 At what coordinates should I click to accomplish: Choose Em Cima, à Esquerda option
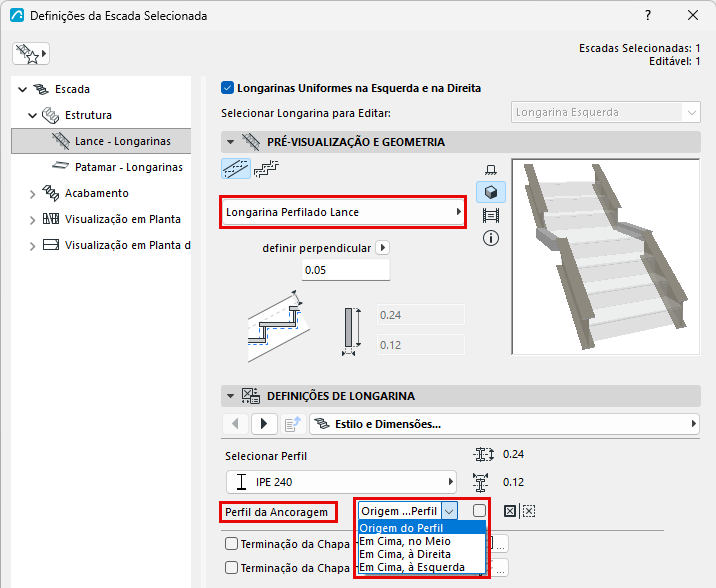point(421,567)
